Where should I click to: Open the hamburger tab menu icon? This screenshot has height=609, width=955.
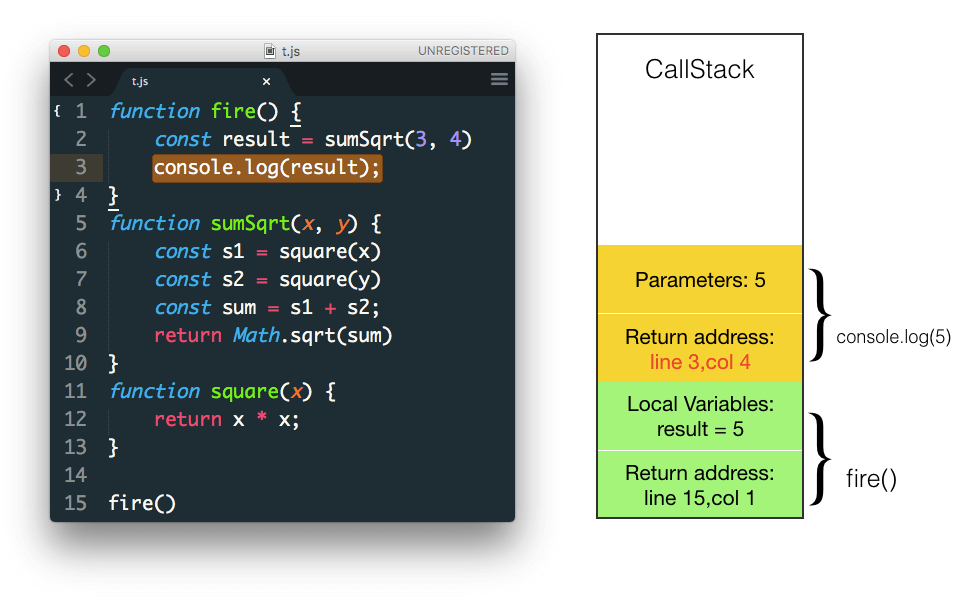499,79
